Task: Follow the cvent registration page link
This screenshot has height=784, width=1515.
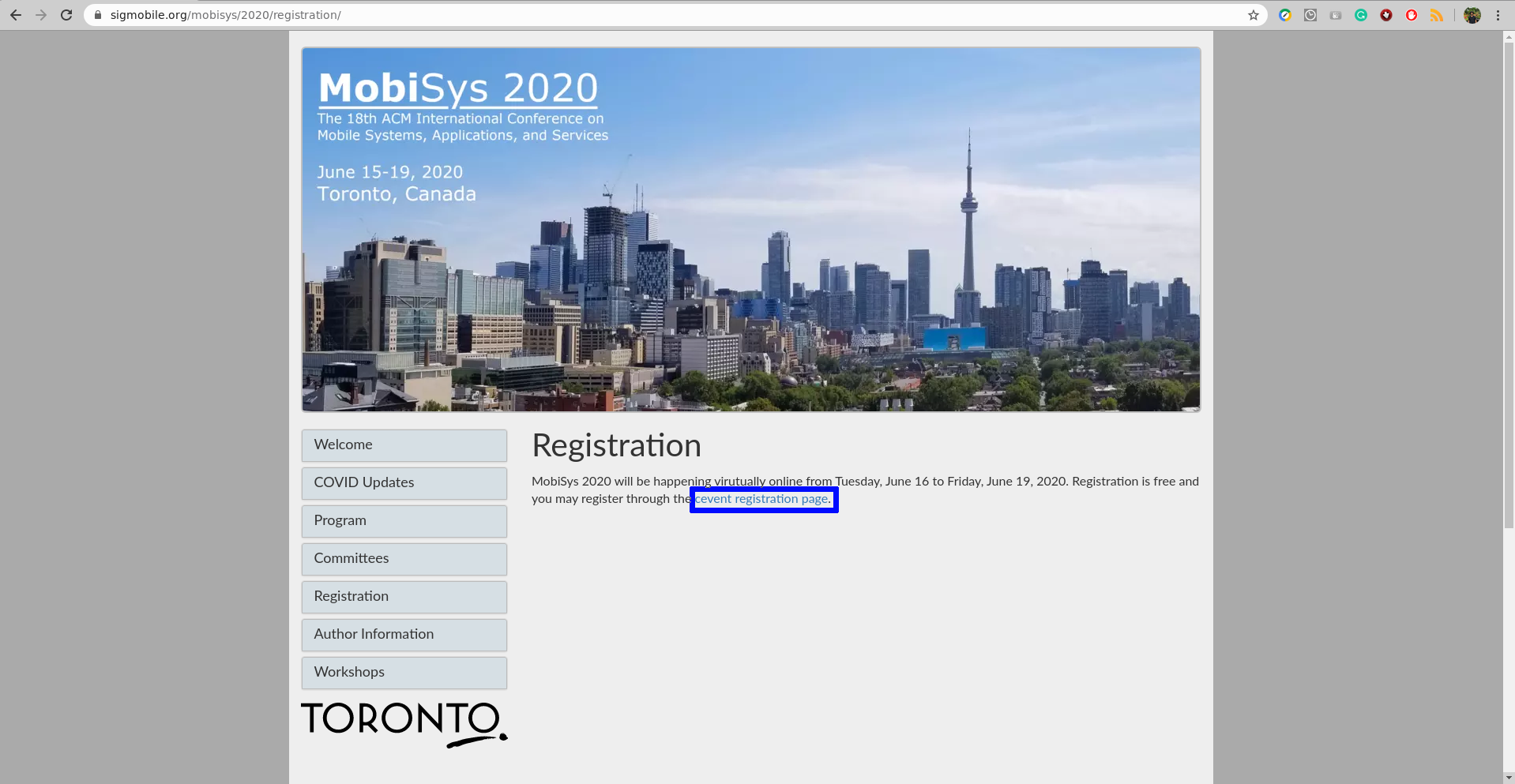Action: [763, 499]
